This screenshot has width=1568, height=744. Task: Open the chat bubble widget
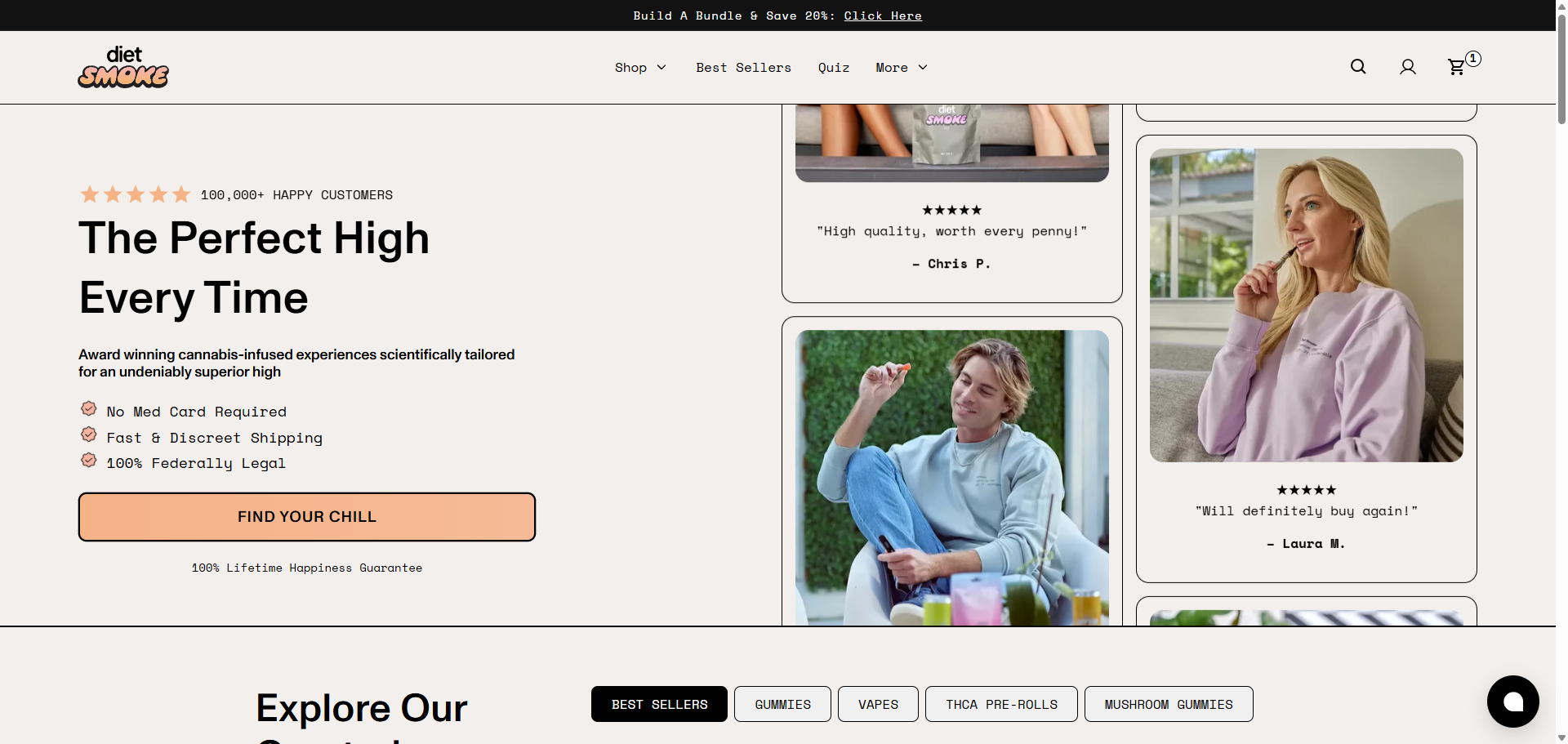[x=1512, y=702]
